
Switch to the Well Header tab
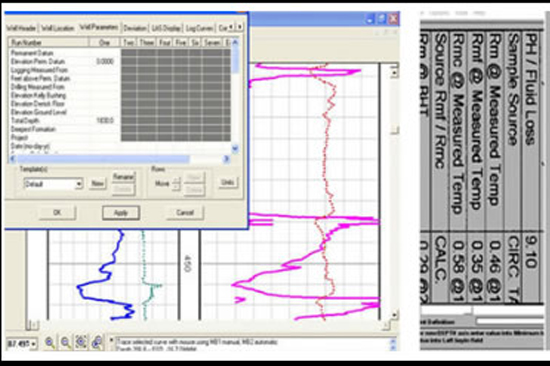(x=22, y=28)
